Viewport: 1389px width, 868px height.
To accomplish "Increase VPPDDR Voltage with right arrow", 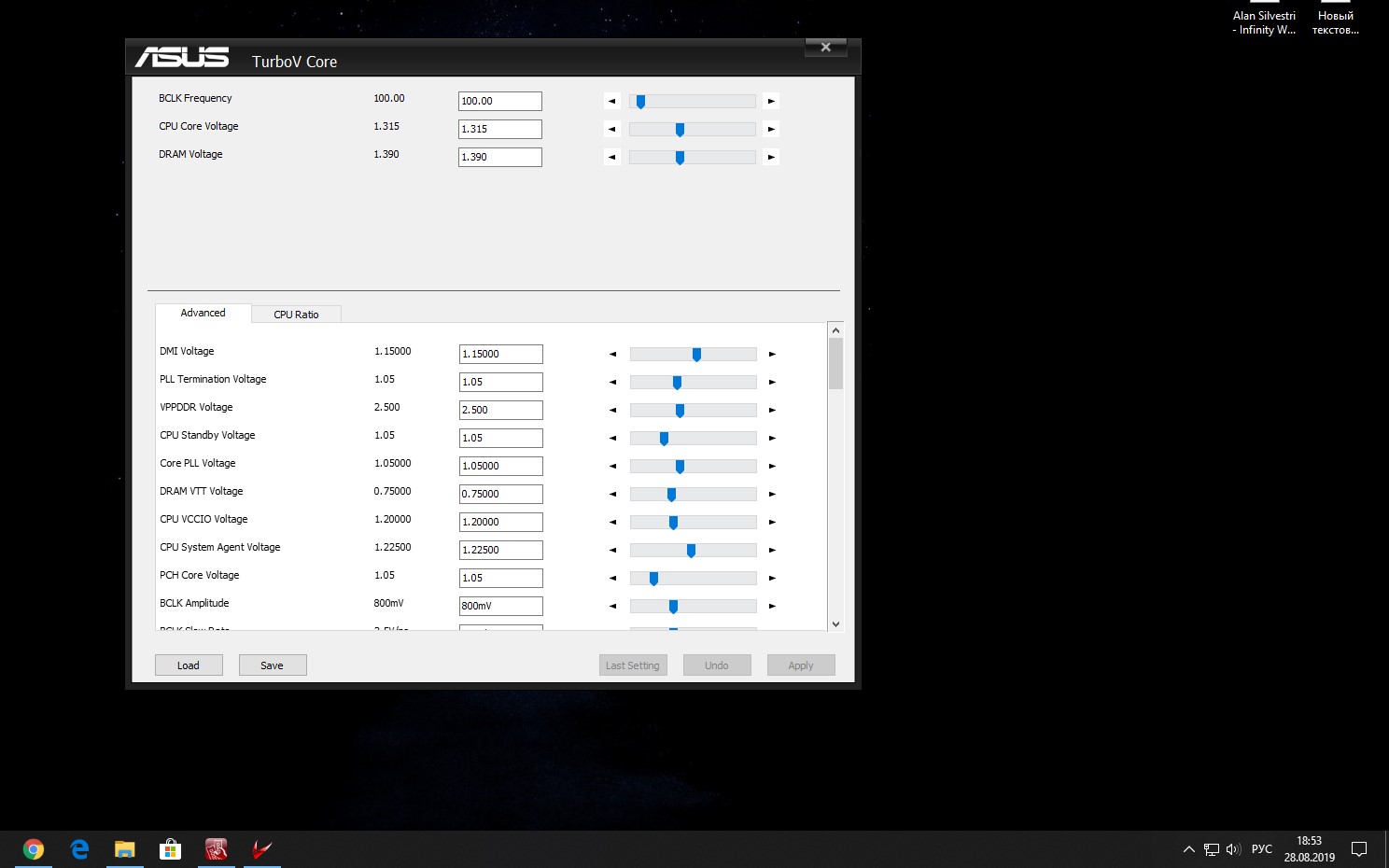I will point(772,410).
